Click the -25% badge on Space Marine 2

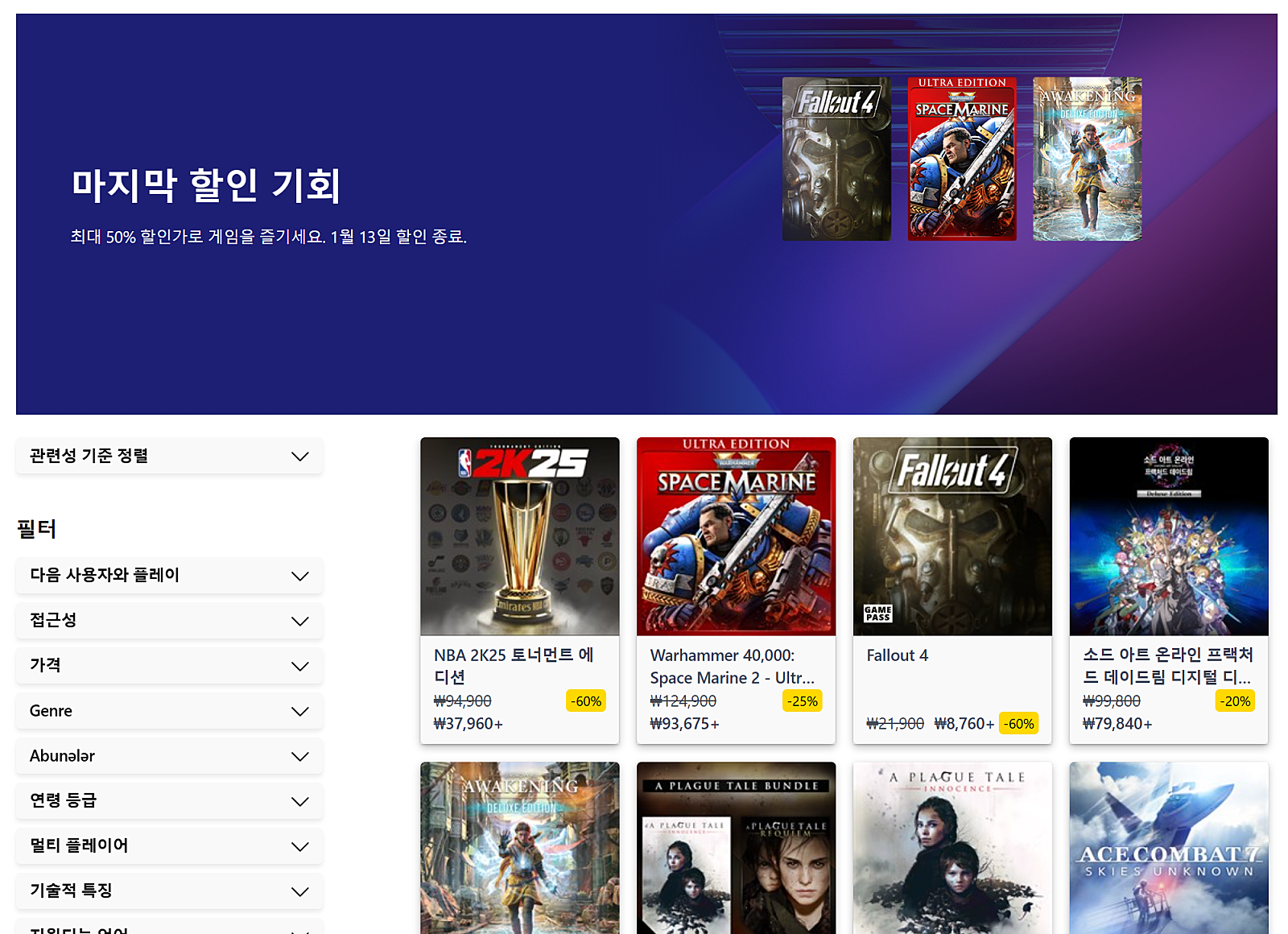click(803, 701)
